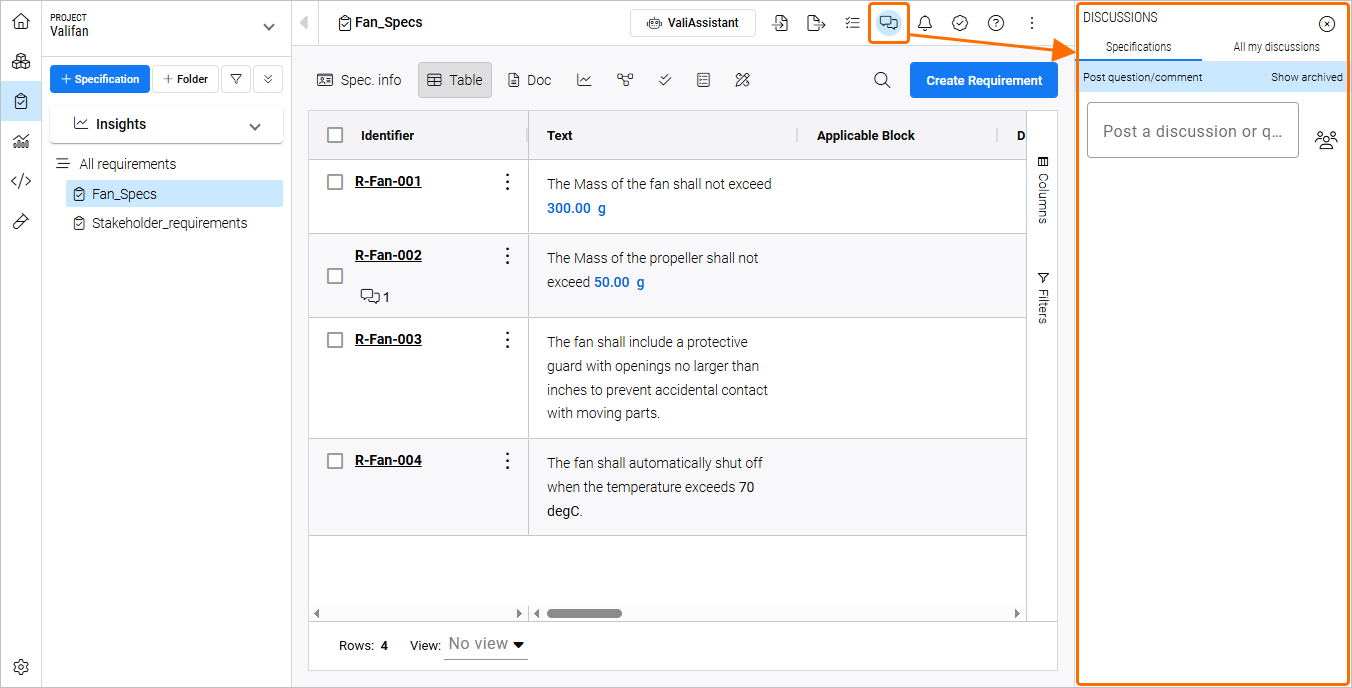
Task: Click the + Folder button
Action: pos(185,79)
